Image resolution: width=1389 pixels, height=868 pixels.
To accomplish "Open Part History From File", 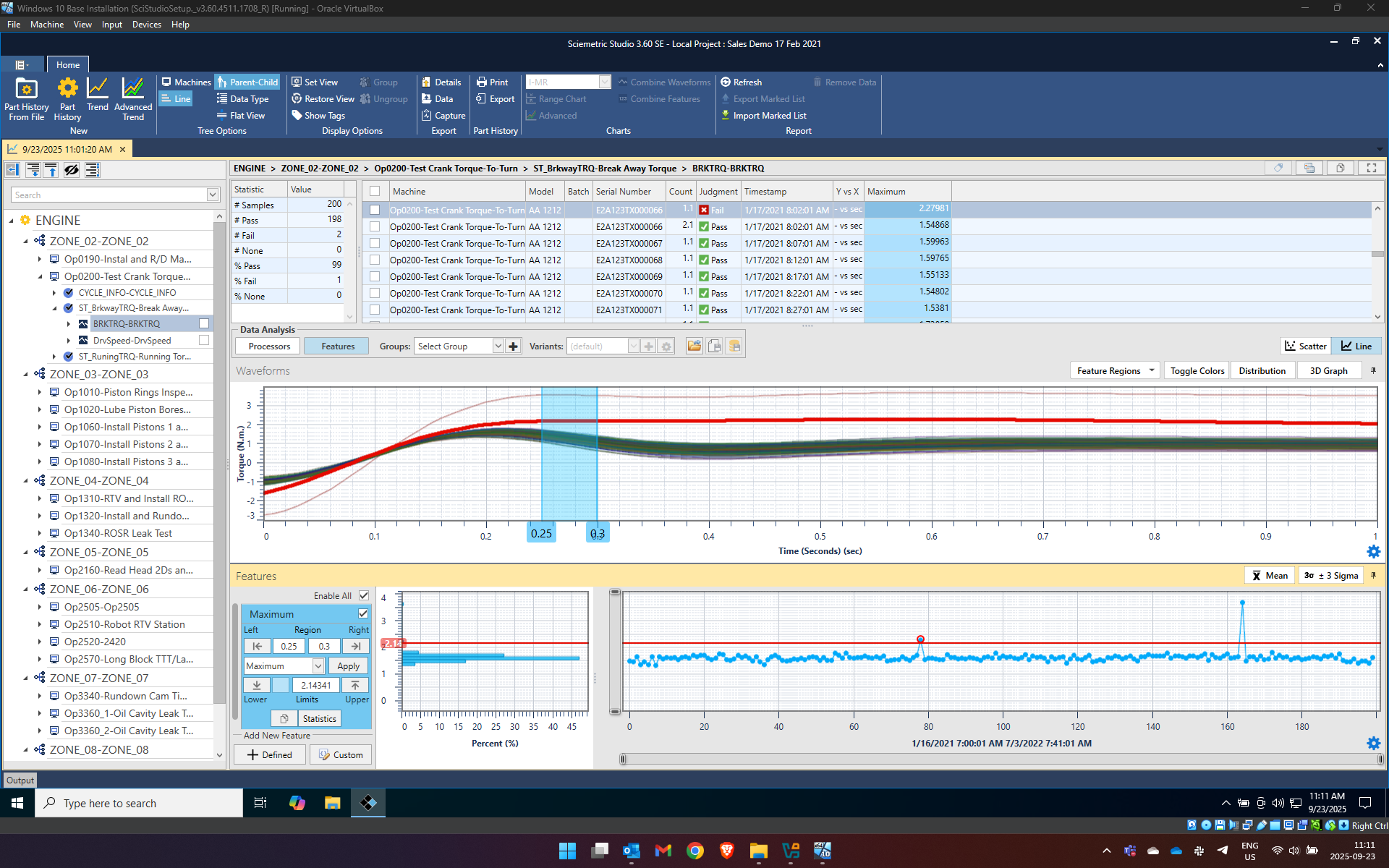I will click(x=26, y=99).
